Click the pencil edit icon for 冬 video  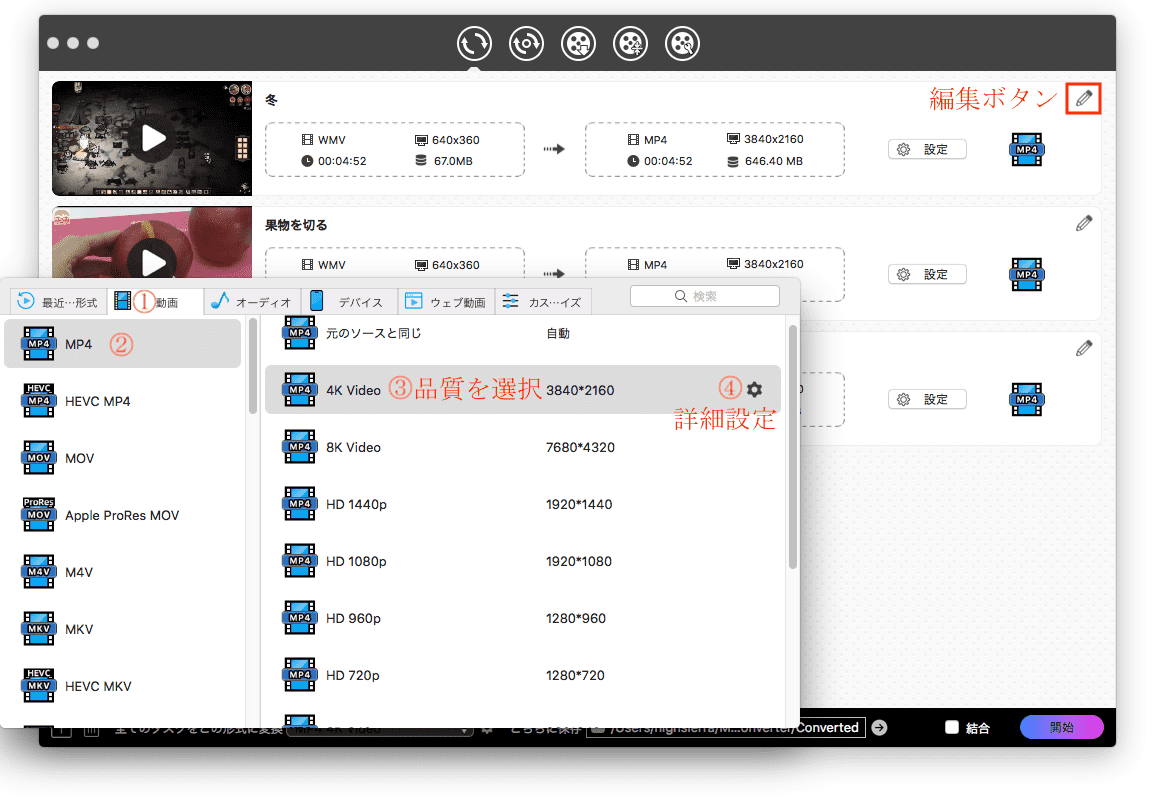pos(1083,98)
